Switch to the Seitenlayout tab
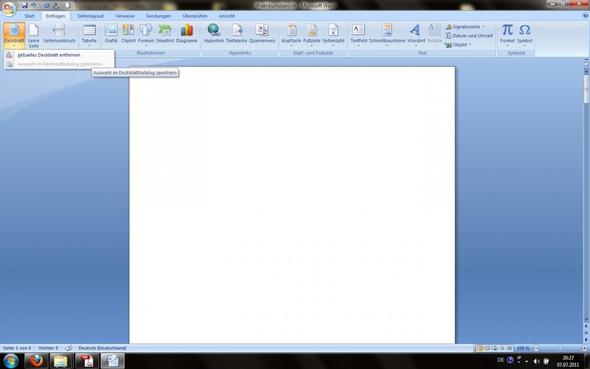Image resolution: width=590 pixels, height=369 pixels. (x=90, y=16)
